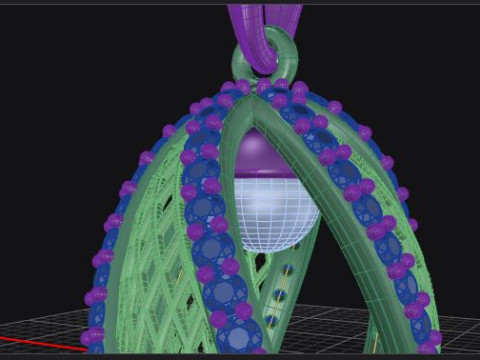Screen dimensions: 480x360
Task: Select the purple cap above the pearl
Action: click(x=263, y=155)
